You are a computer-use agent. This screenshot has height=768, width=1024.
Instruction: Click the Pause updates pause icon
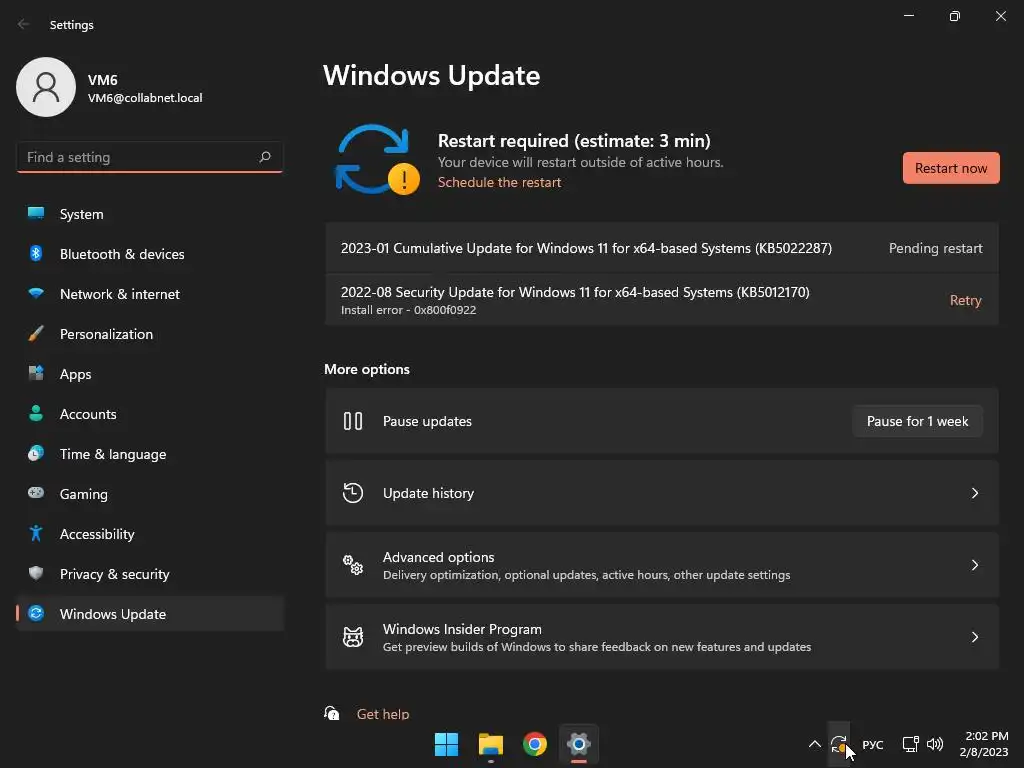(x=353, y=421)
